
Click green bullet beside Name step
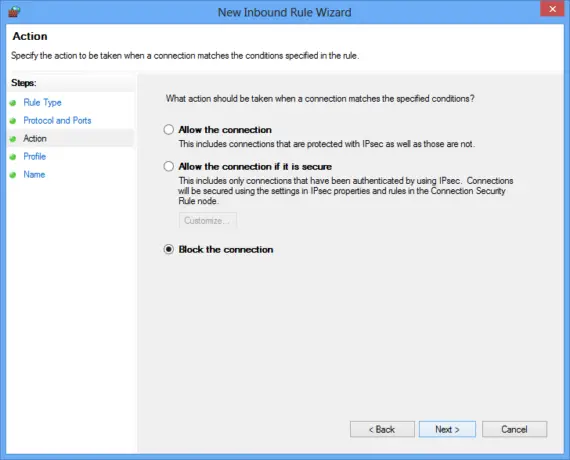pyautogui.click(x=13, y=175)
